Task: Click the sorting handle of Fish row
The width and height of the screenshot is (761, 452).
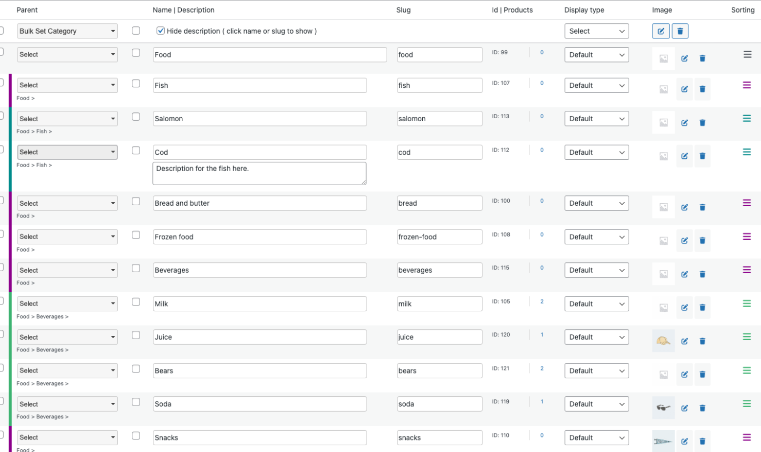Action: (x=747, y=85)
